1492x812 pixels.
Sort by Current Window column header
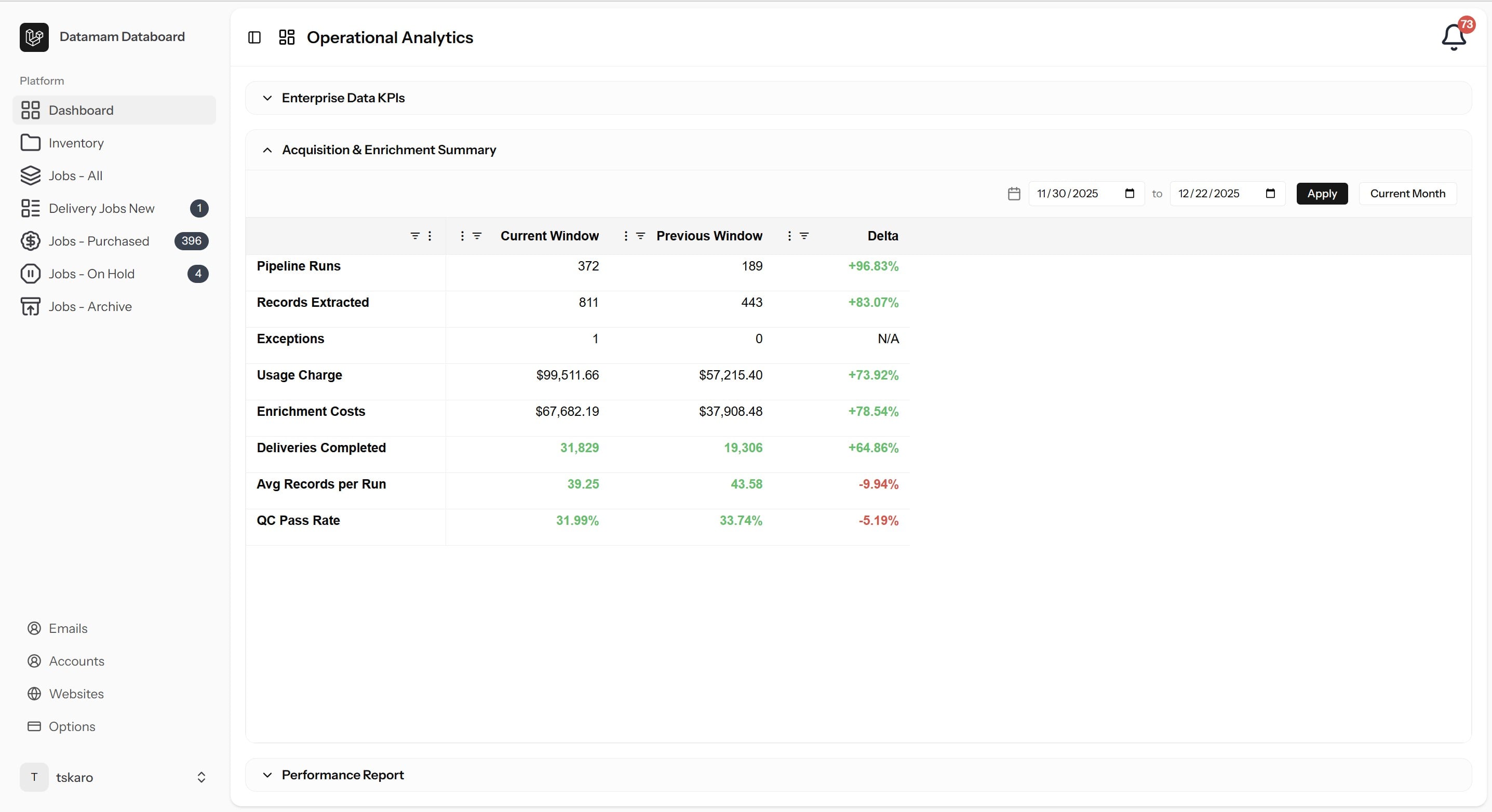coord(549,236)
